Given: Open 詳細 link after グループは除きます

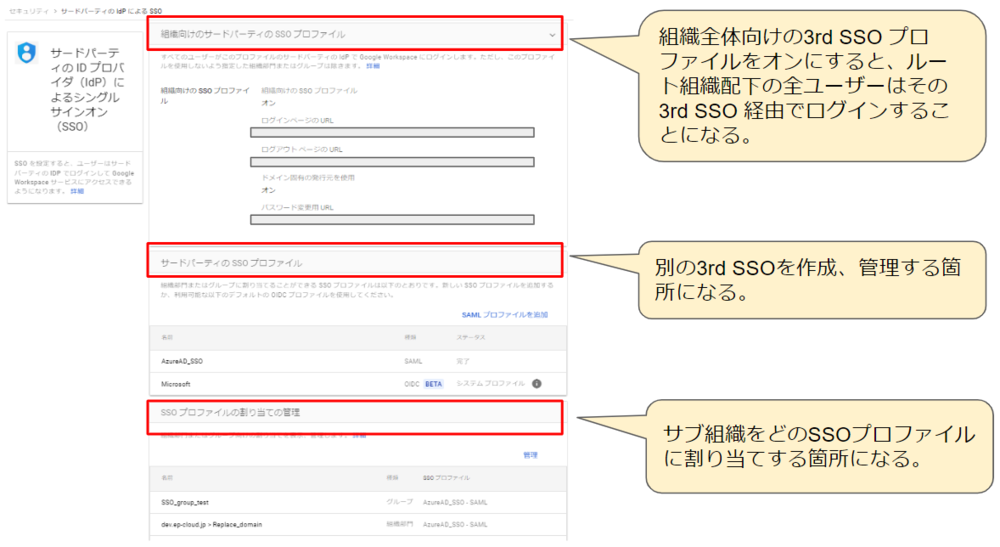Looking at the screenshot, I should (373, 66).
